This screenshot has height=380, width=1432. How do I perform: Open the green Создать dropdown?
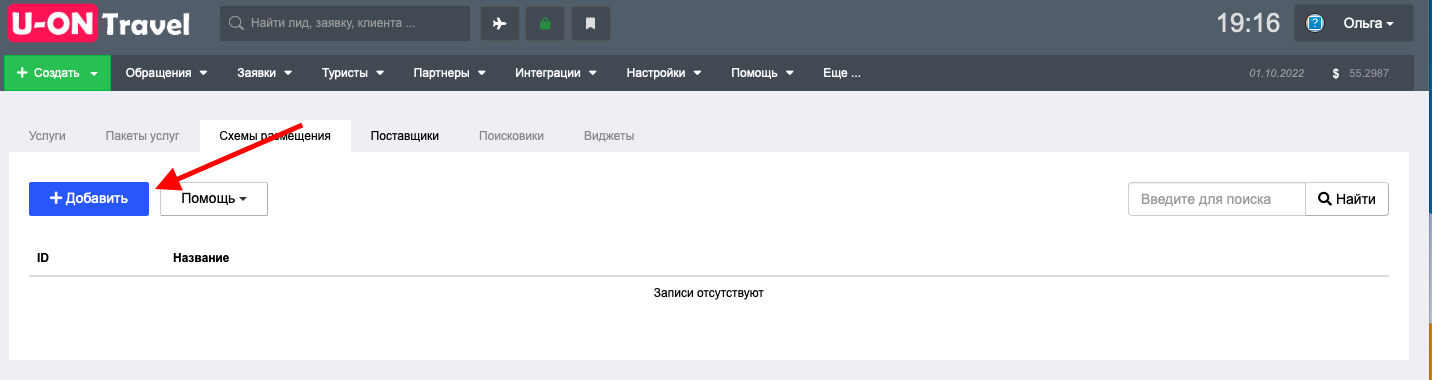coord(57,73)
